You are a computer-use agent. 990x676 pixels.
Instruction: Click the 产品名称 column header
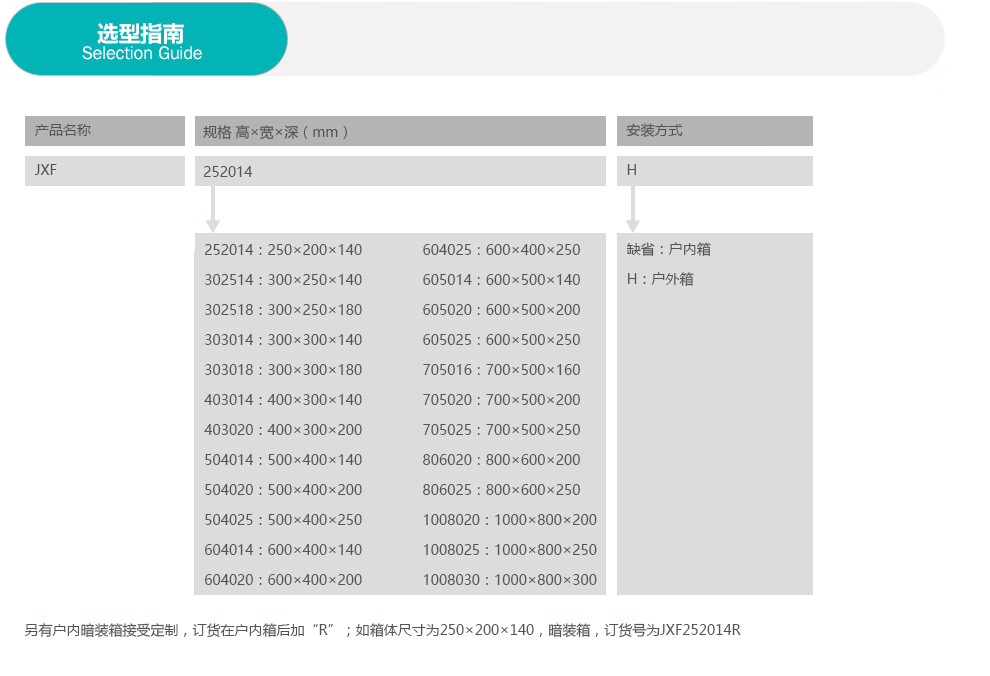[105, 131]
